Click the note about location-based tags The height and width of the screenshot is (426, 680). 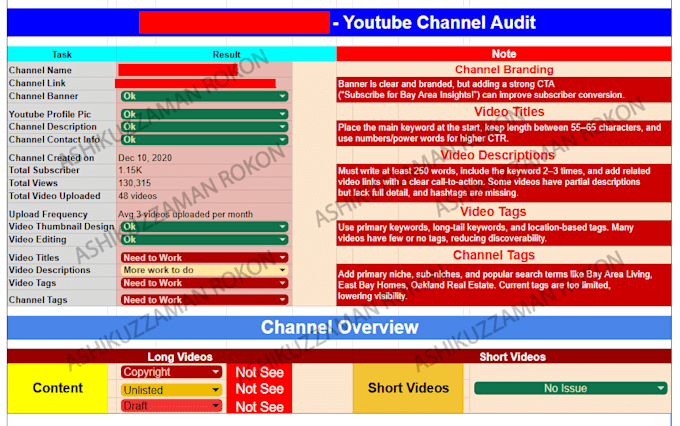pos(503,233)
